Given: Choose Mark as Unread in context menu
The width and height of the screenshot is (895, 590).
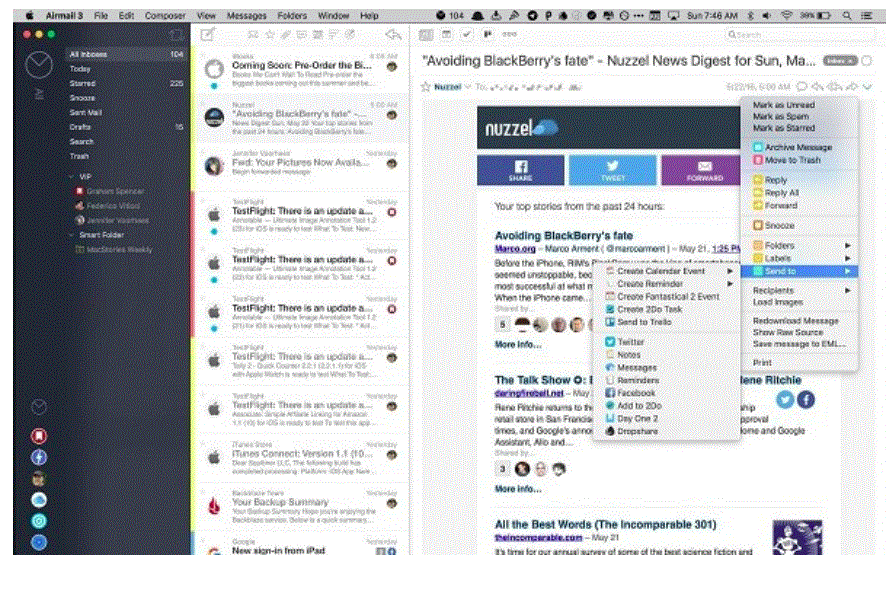Looking at the screenshot, I should point(799,105).
